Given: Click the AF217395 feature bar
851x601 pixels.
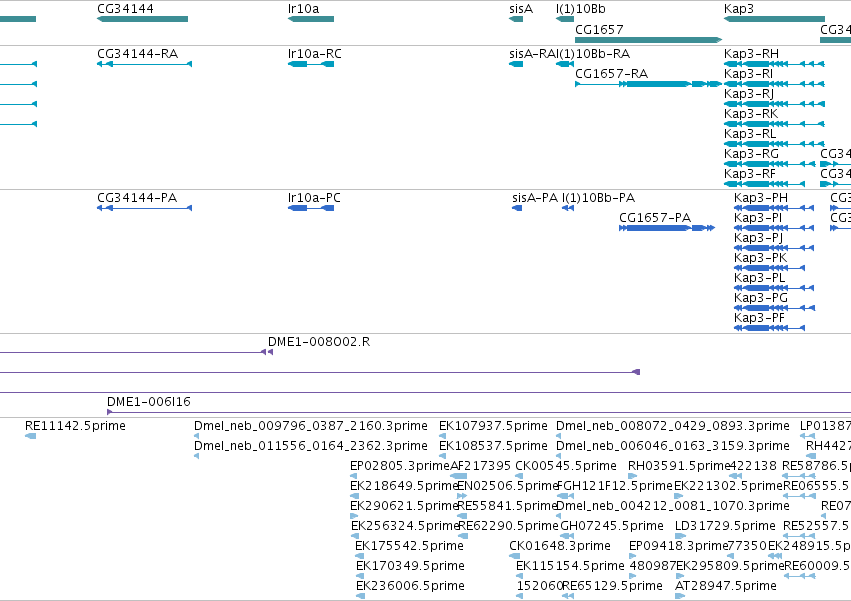Looking at the screenshot, I should tap(459, 476).
